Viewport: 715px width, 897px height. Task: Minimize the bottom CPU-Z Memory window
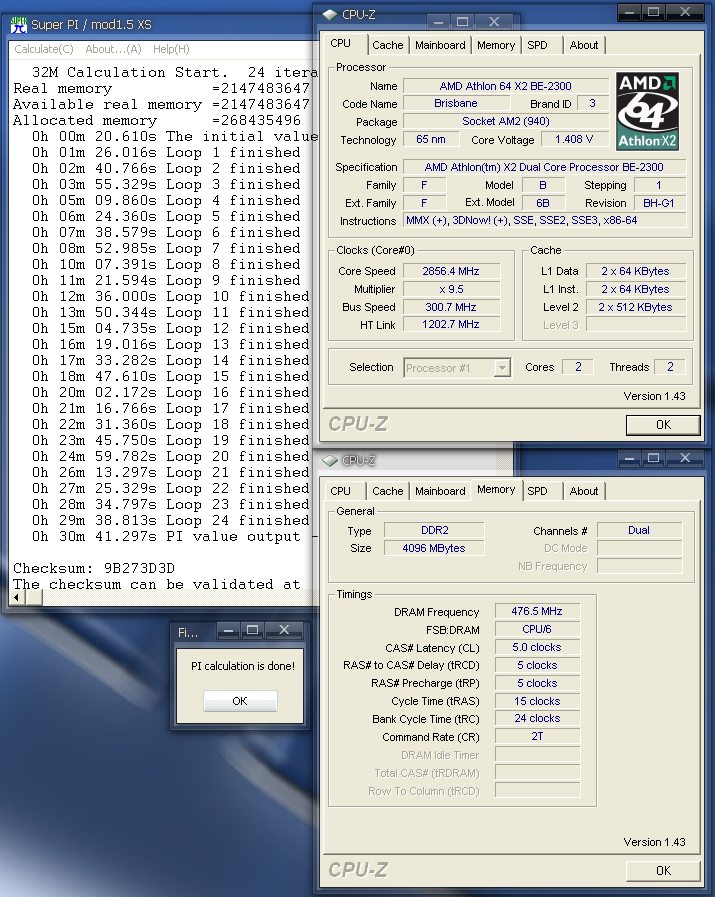pos(629,459)
